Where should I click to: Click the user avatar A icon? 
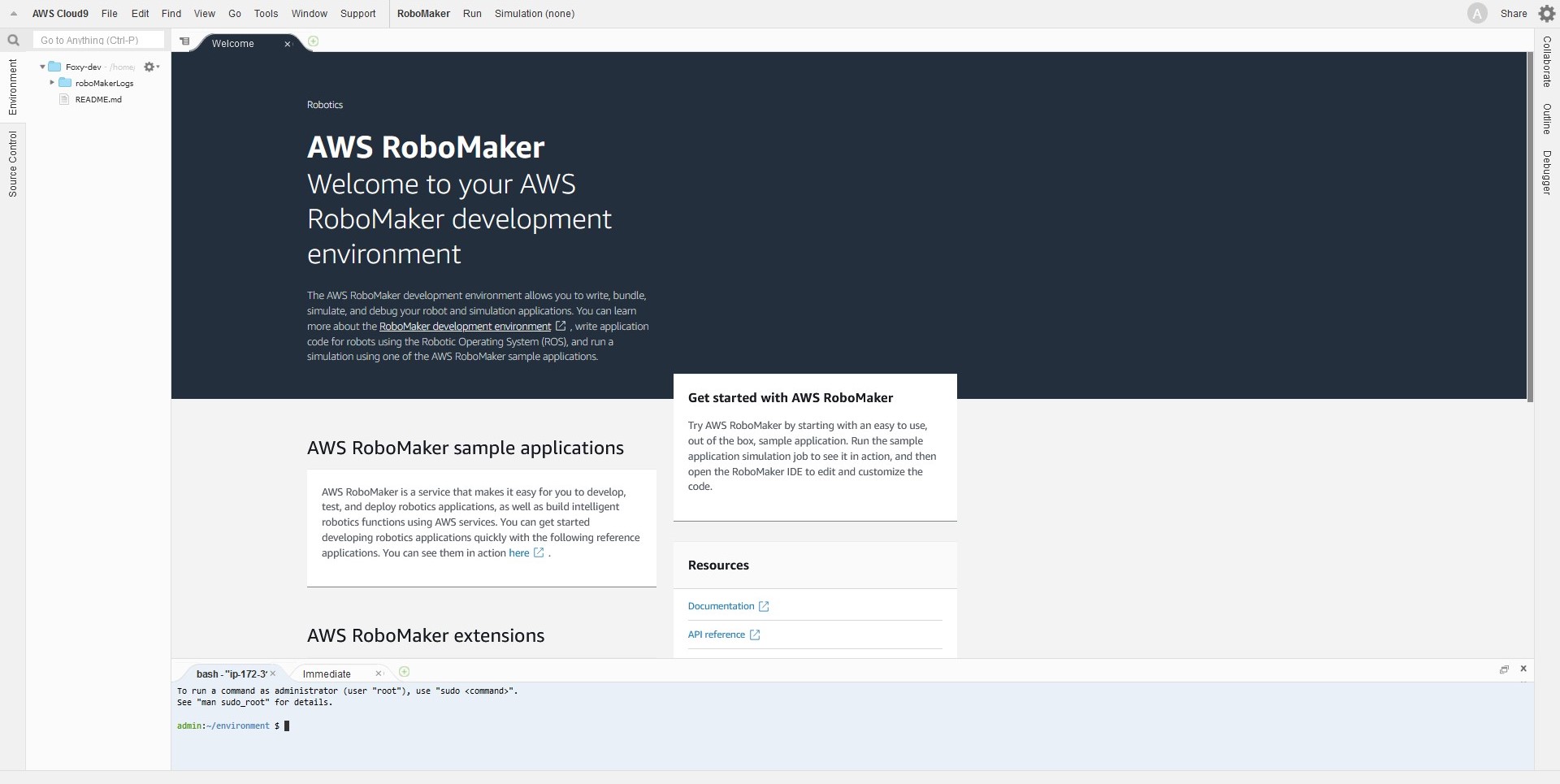tap(1477, 14)
